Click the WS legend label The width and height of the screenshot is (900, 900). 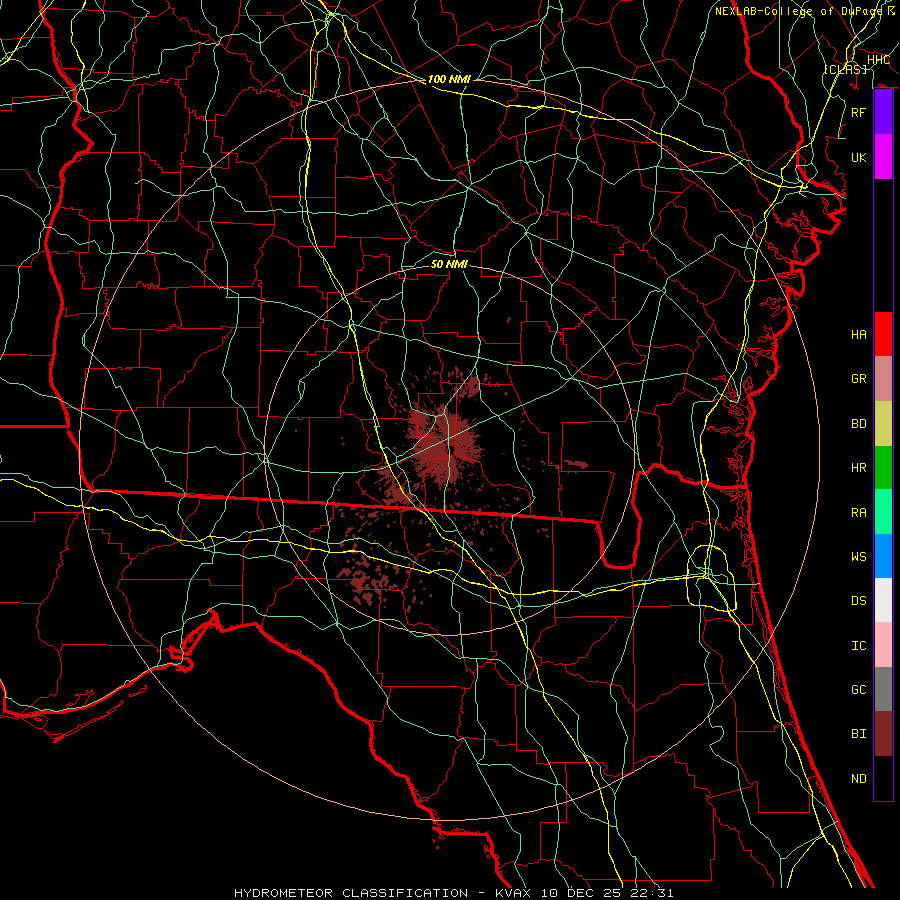(x=859, y=557)
